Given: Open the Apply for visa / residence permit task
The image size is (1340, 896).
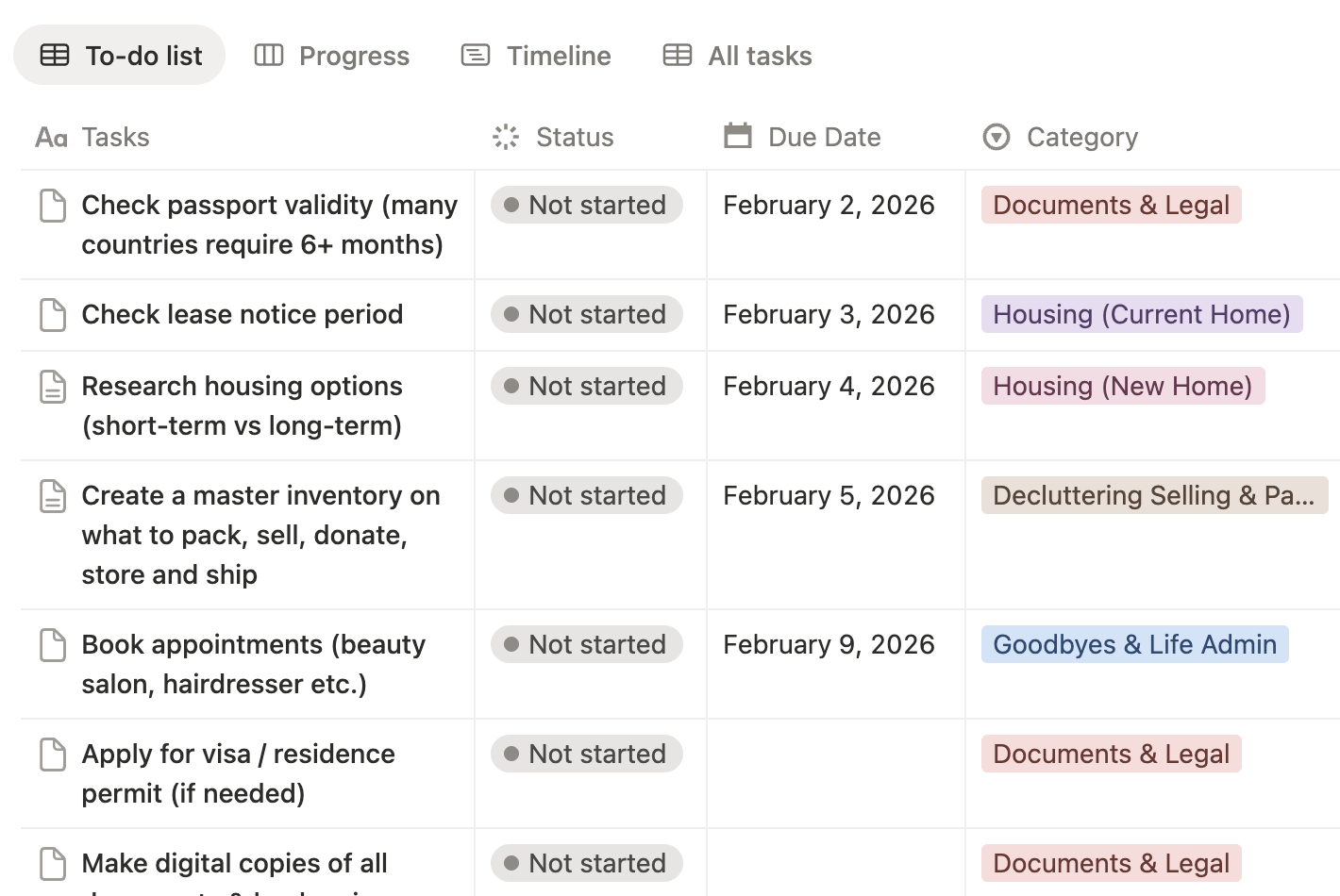Looking at the screenshot, I should (x=238, y=755).
